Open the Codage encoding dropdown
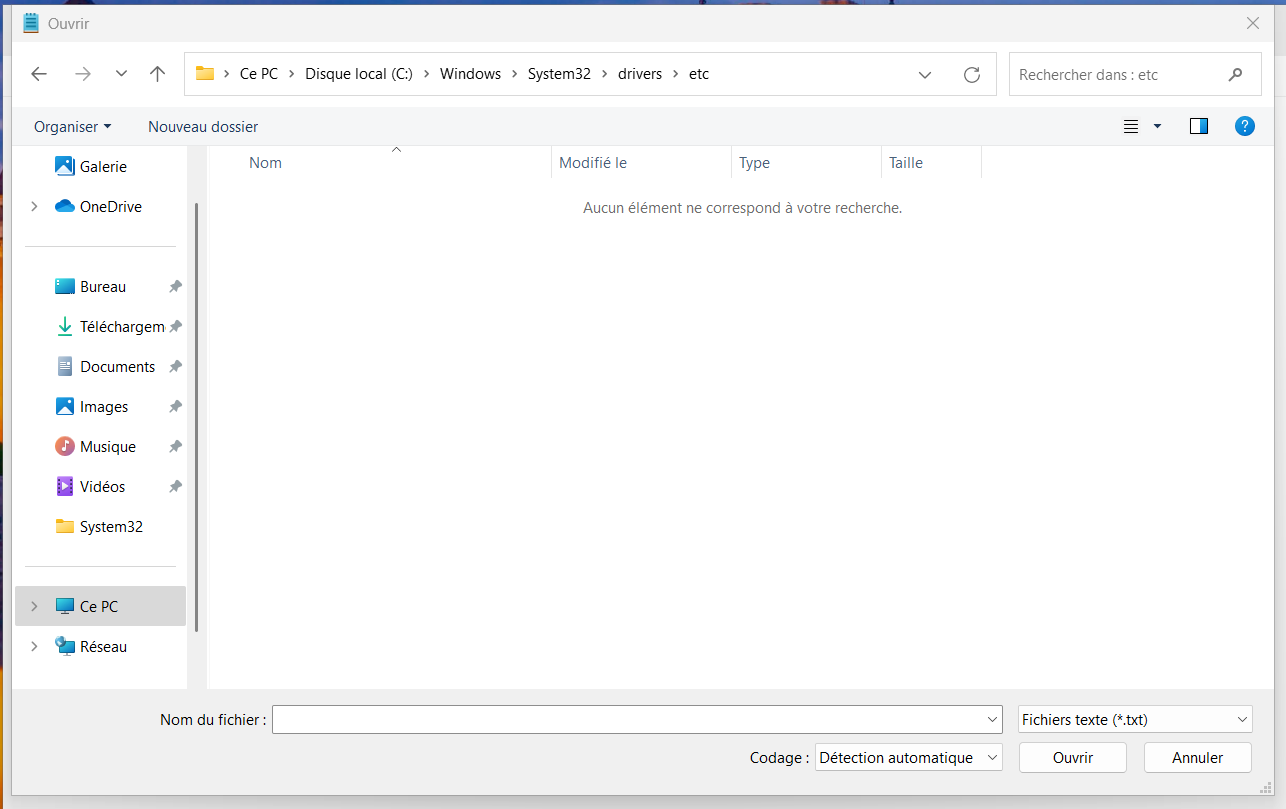The height and width of the screenshot is (809, 1286). (x=908, y=758)
